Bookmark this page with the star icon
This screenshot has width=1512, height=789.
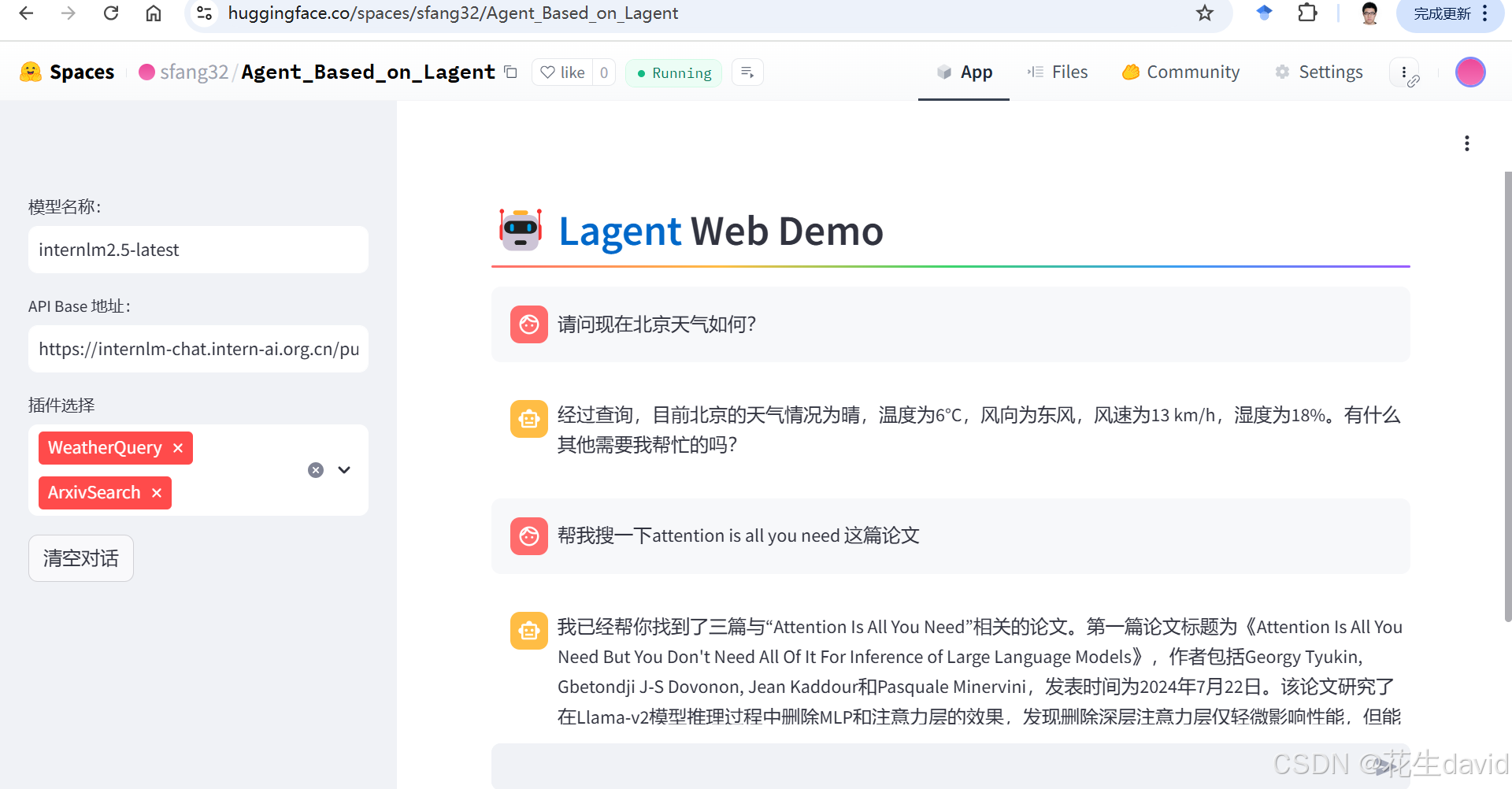coord(1205,13)
